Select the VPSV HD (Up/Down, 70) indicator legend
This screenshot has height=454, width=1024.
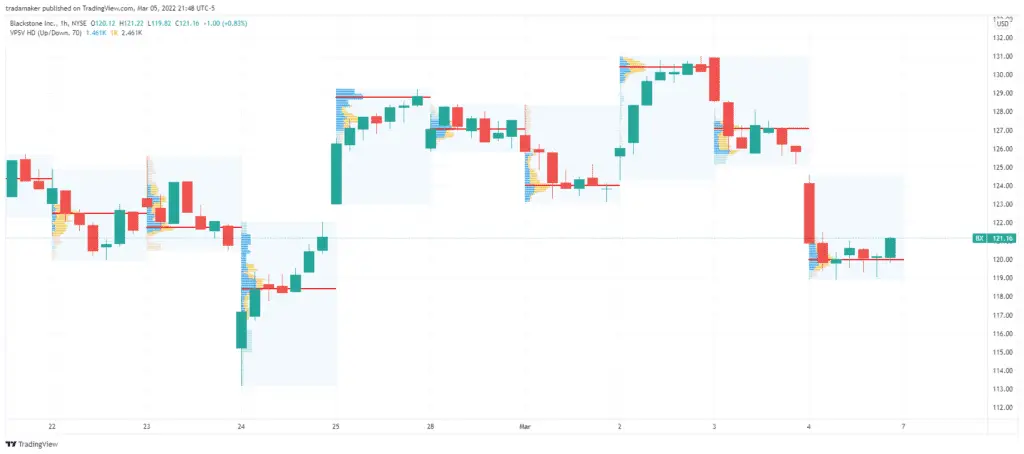click(x=45, y=32)
